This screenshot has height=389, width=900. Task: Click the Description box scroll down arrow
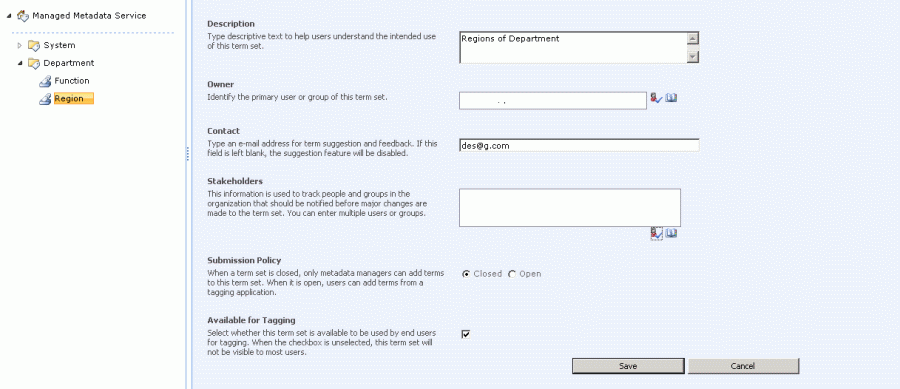[x=693, y=56]
